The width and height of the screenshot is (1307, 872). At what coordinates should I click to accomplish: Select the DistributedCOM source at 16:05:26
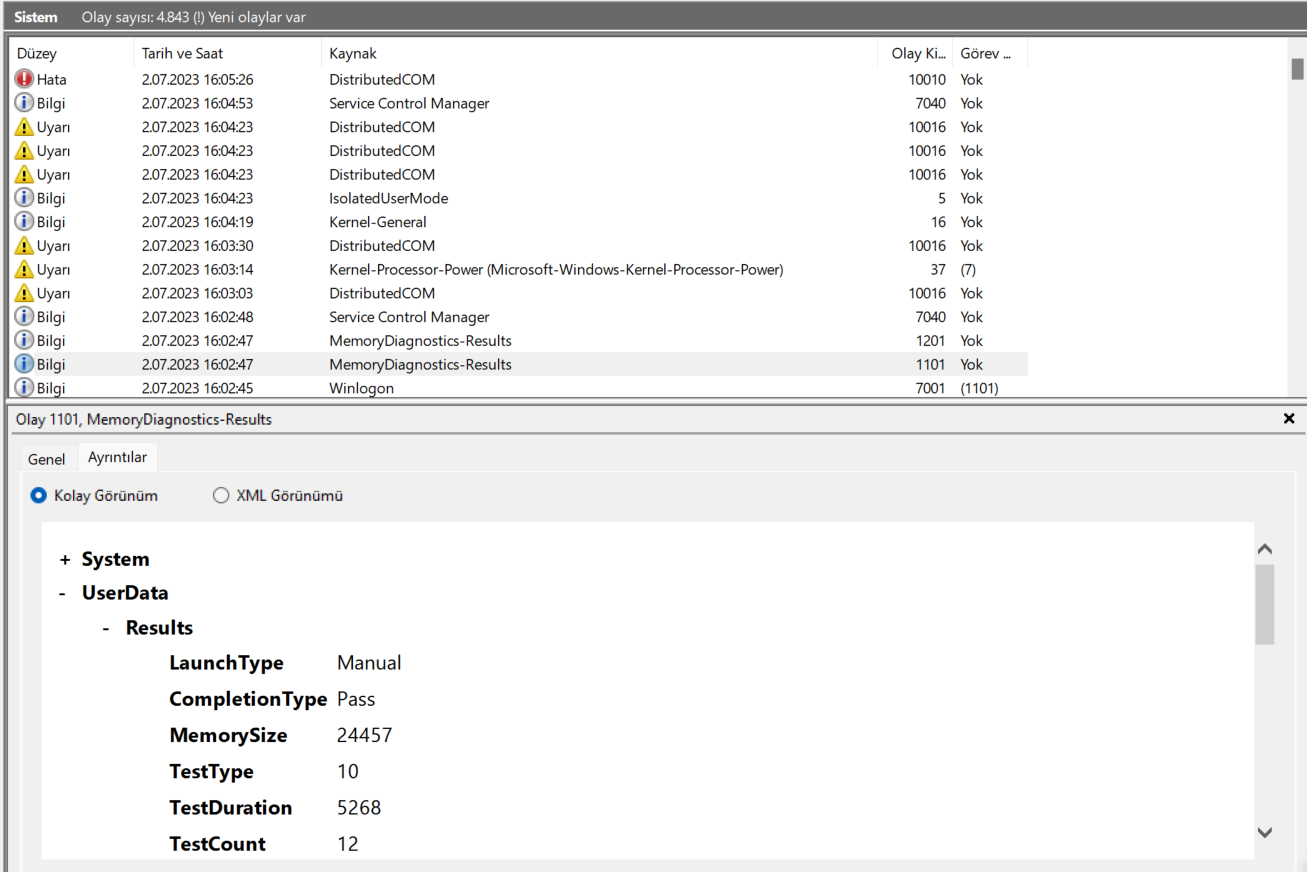(x=382, y=79)
